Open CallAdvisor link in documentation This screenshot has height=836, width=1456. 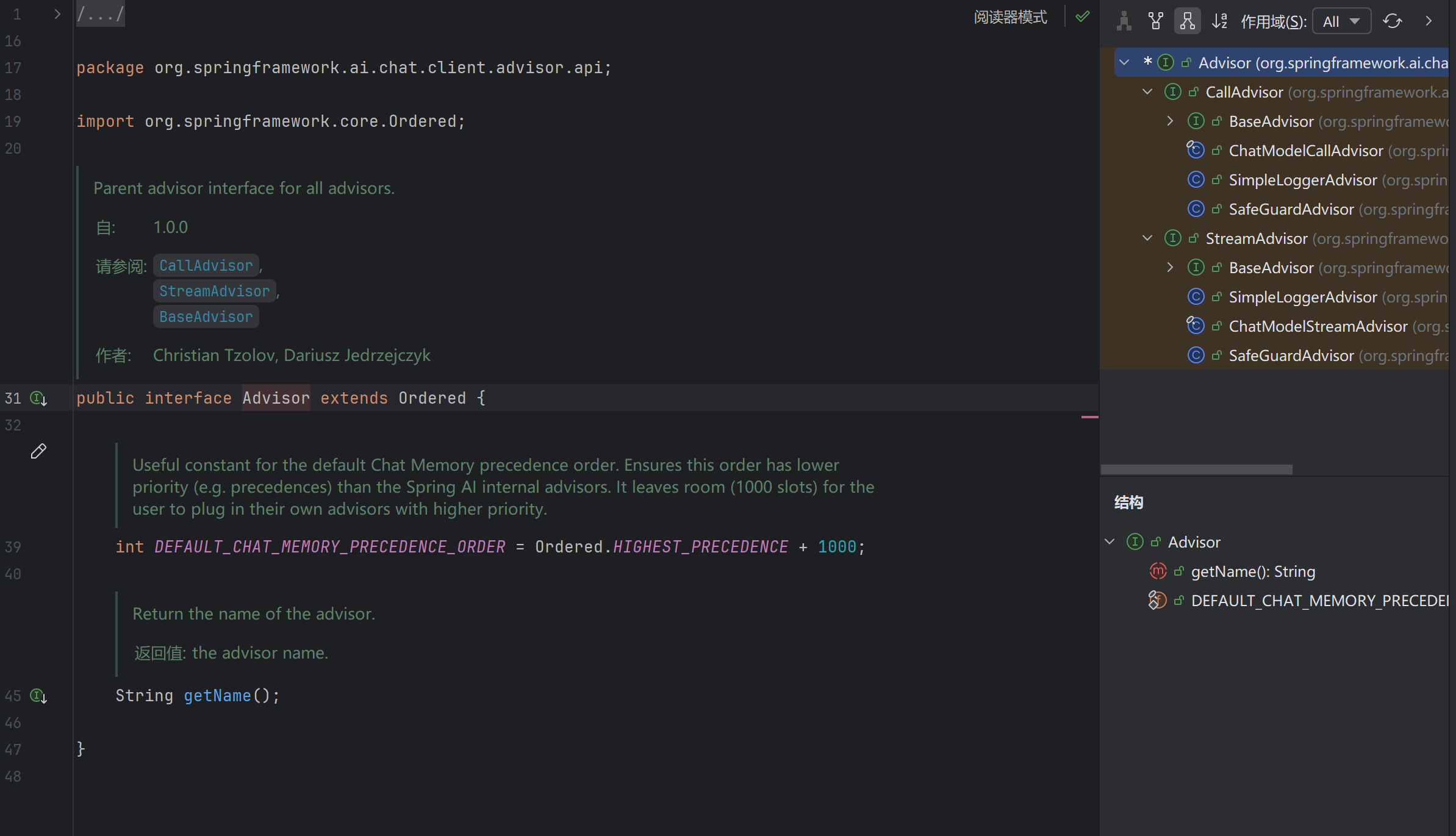click(206, 266)
